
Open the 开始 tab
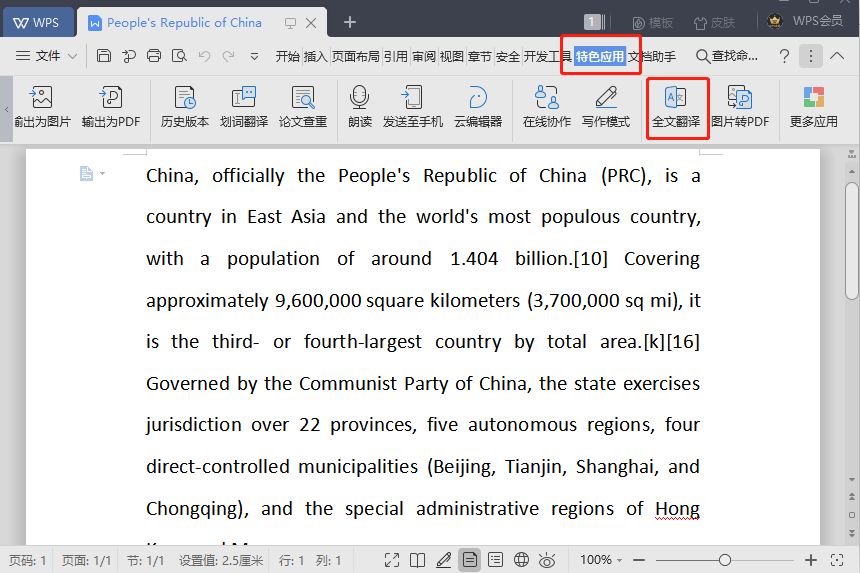287,56
